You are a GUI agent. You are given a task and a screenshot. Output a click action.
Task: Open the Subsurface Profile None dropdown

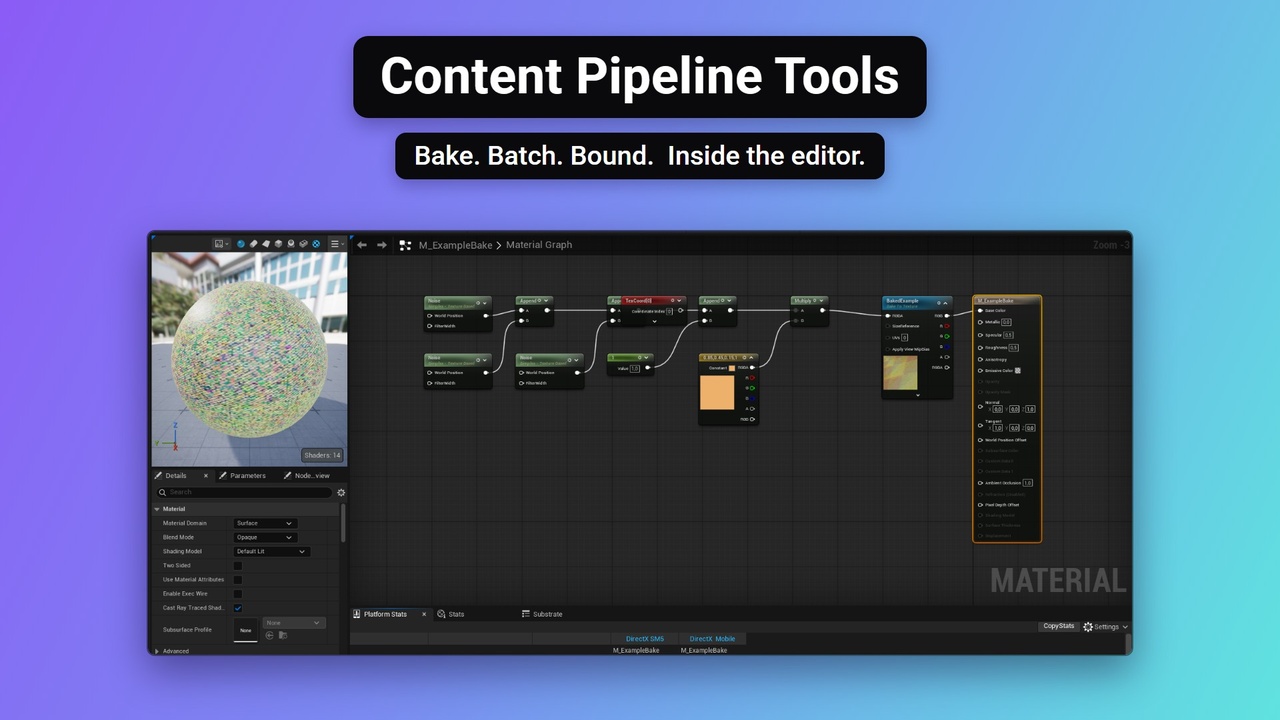point(294,623)
